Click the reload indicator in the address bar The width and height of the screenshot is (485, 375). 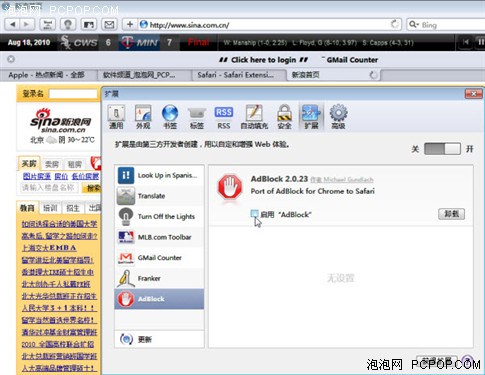coord(395,24)
